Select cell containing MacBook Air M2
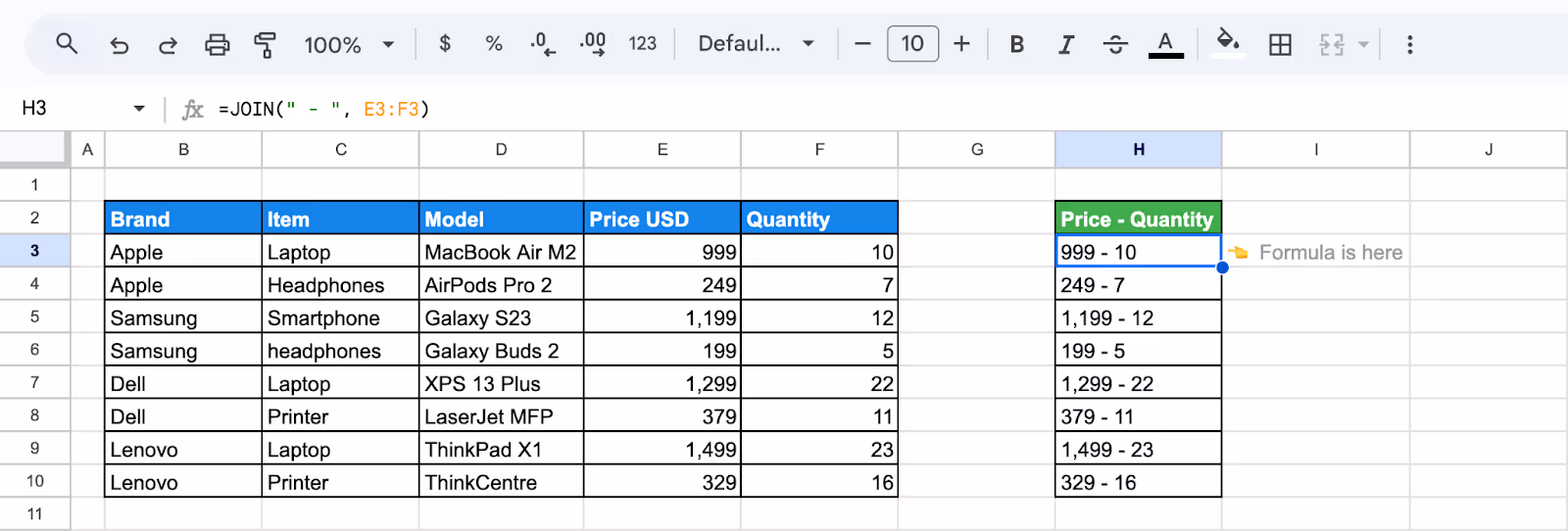The width and height of the screenshot is (1568, 531). click(x=502, y=252)
